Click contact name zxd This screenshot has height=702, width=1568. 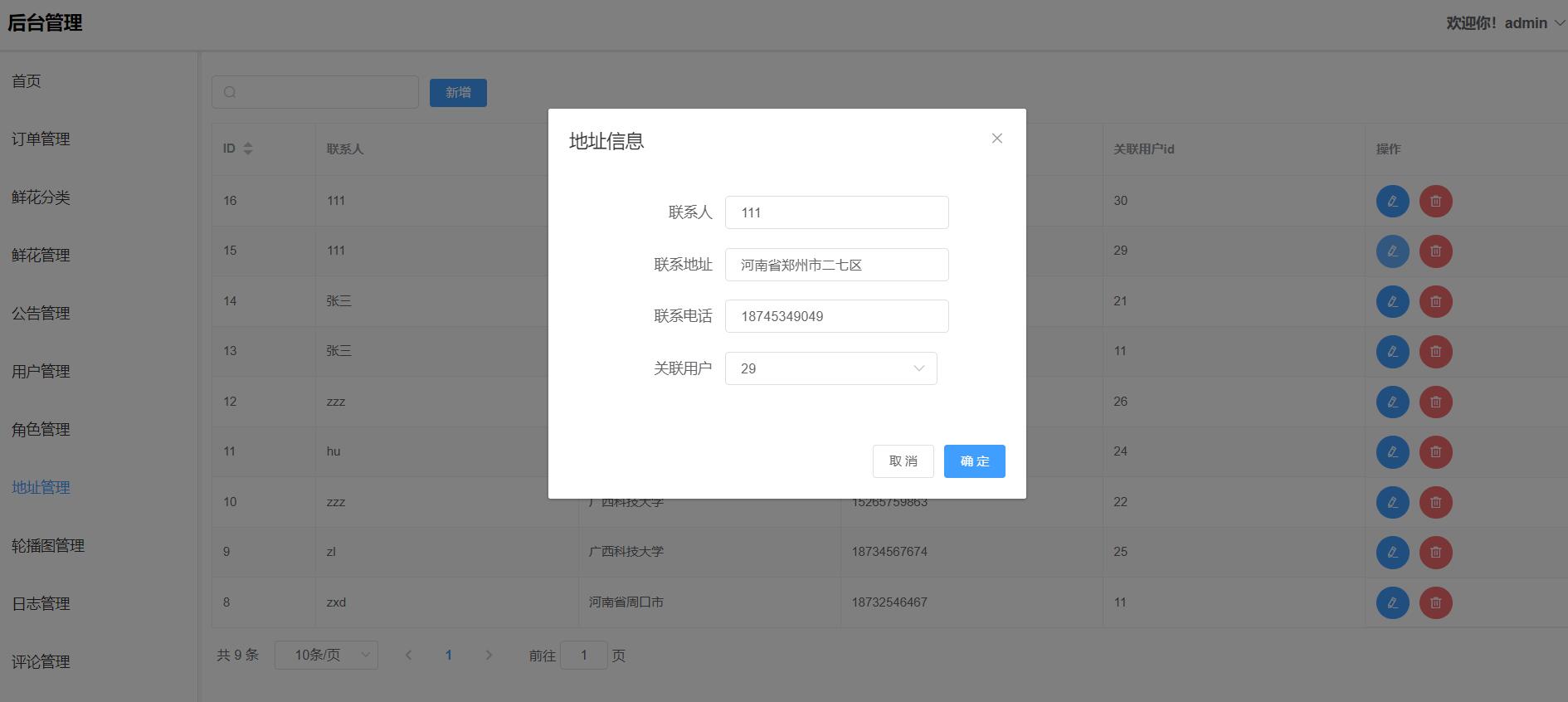pos(336,602)
